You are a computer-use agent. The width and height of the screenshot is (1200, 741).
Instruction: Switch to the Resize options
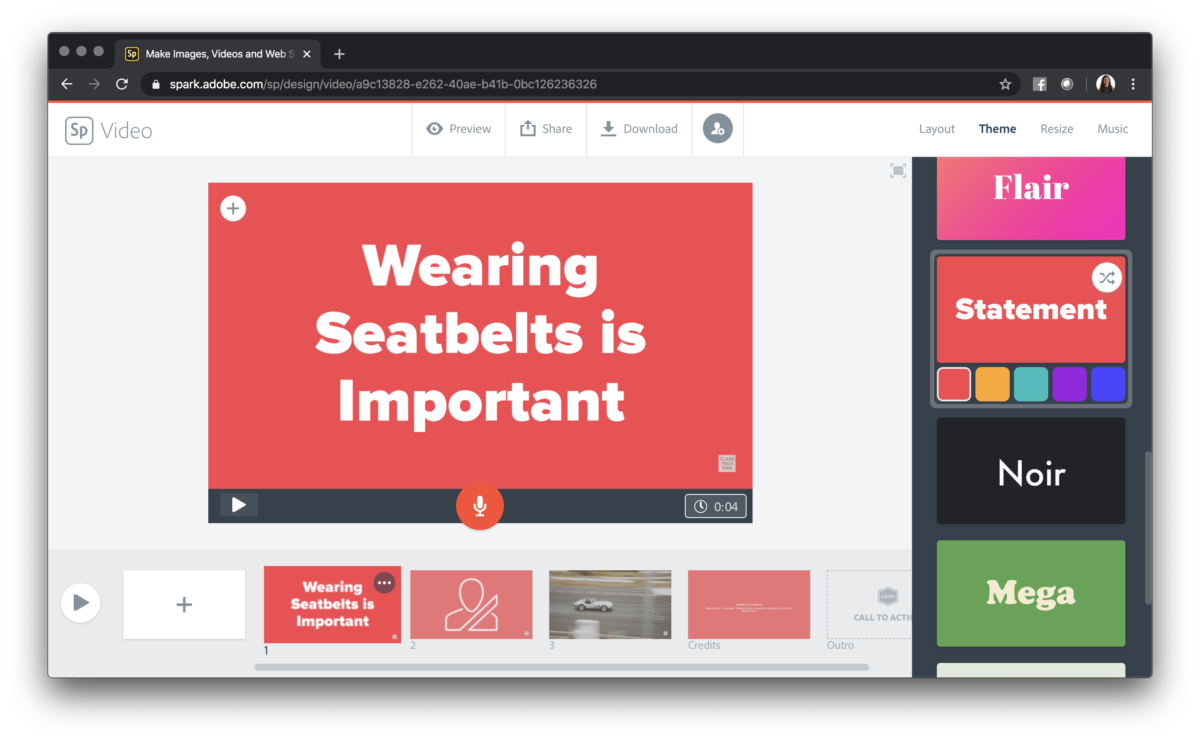(1056, 128)
